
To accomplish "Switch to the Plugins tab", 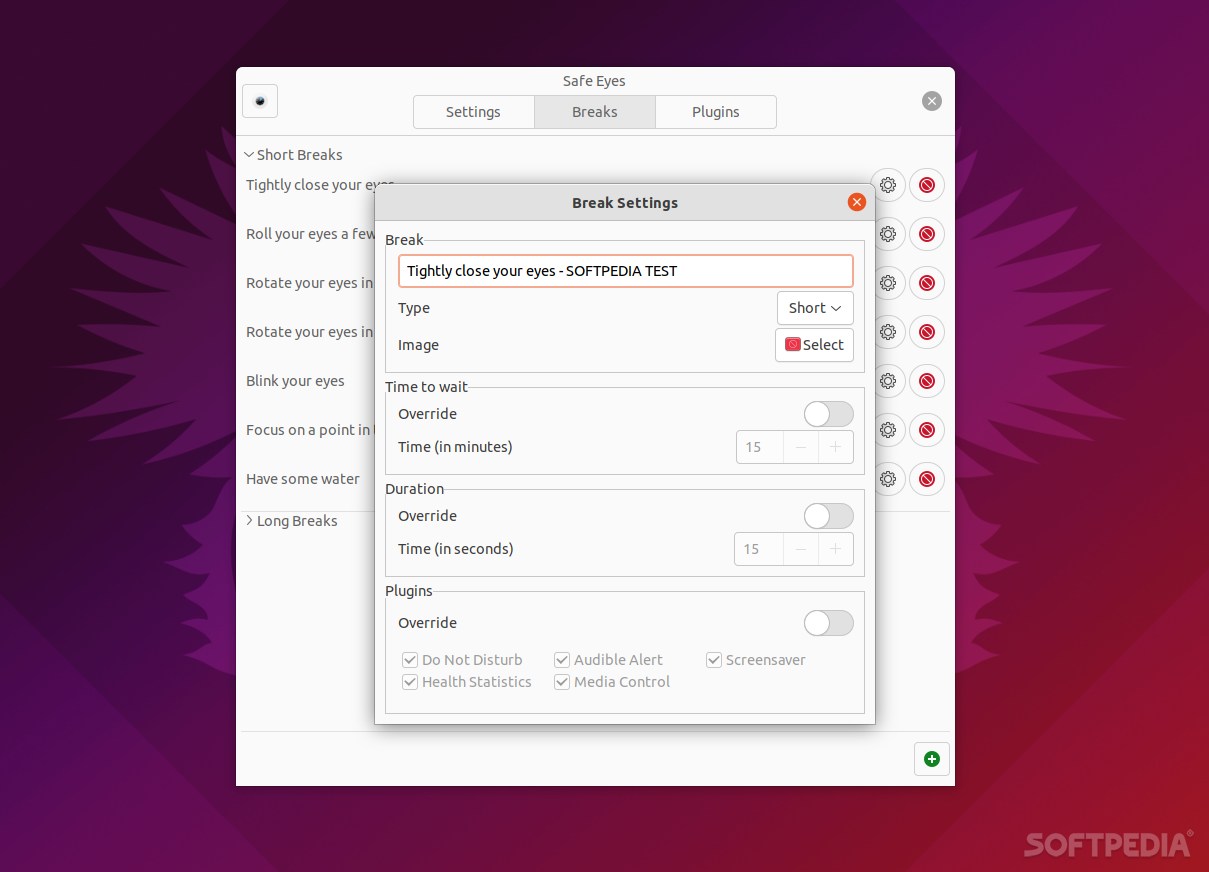I will click(x=716, y=111).
